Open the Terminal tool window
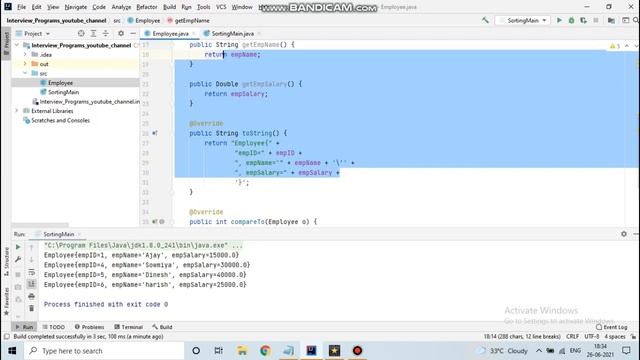The width and height of the screenshot is (640, 360). tap(129, 327)
